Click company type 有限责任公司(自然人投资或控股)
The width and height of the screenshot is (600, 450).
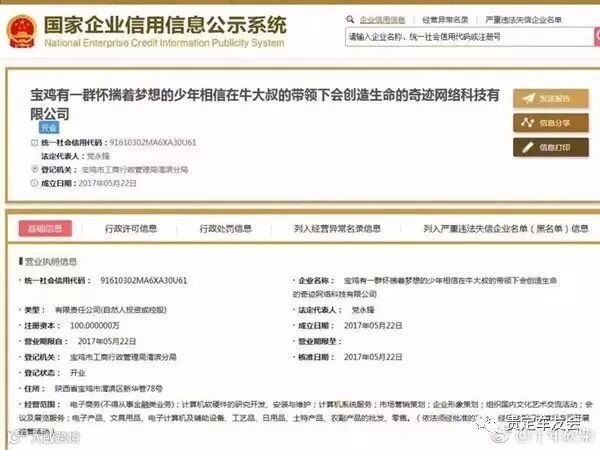[111, 310]
